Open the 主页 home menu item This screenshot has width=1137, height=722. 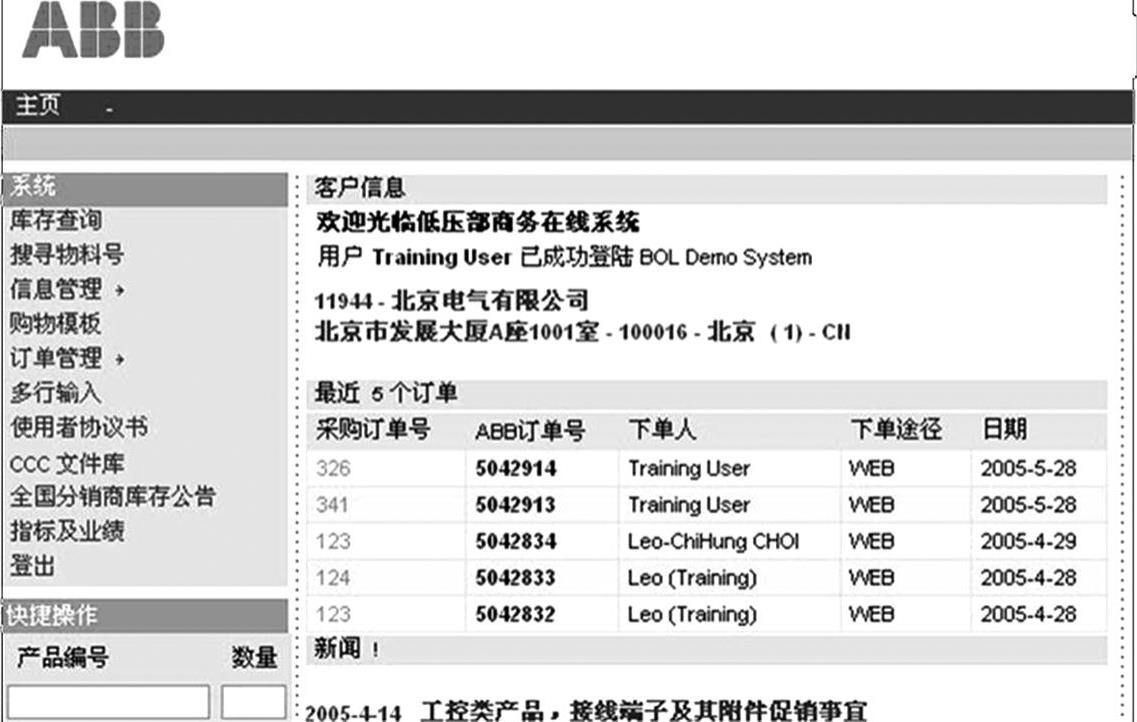click(x=38, y=106)
